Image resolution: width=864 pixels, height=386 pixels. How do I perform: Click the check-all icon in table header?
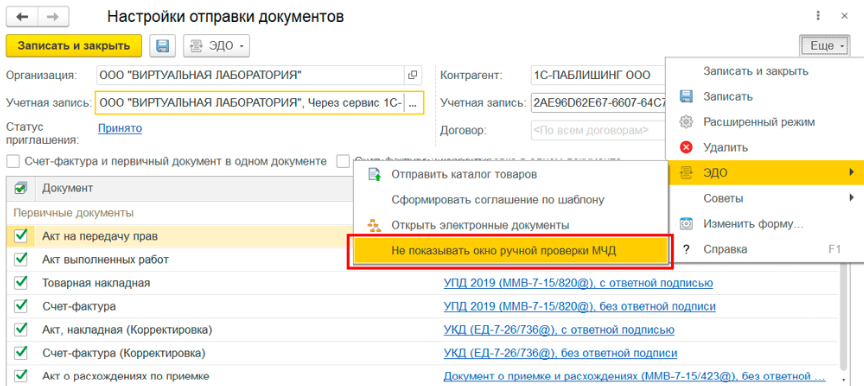(20, 188)
